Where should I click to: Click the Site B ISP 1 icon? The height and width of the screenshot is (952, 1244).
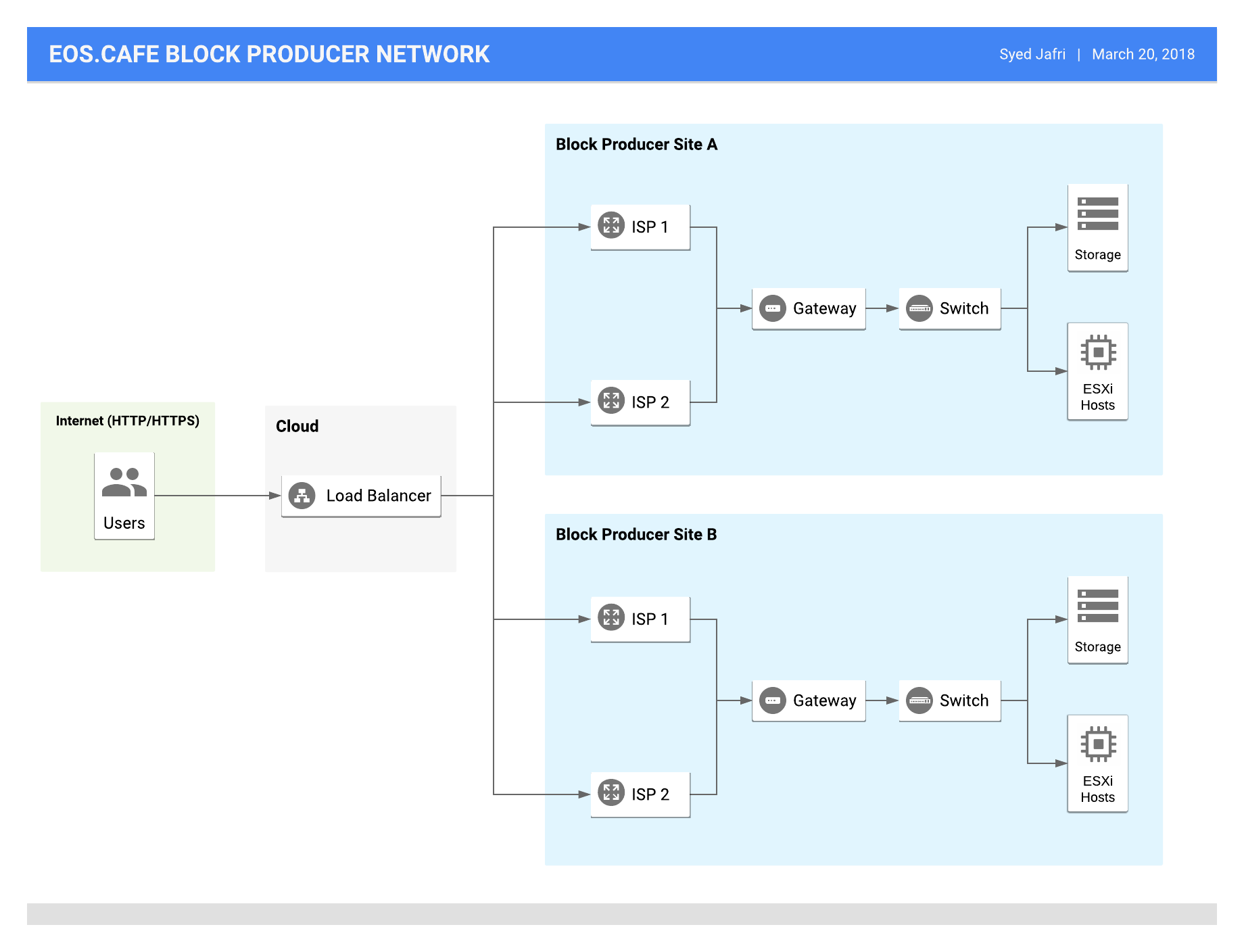611,617
